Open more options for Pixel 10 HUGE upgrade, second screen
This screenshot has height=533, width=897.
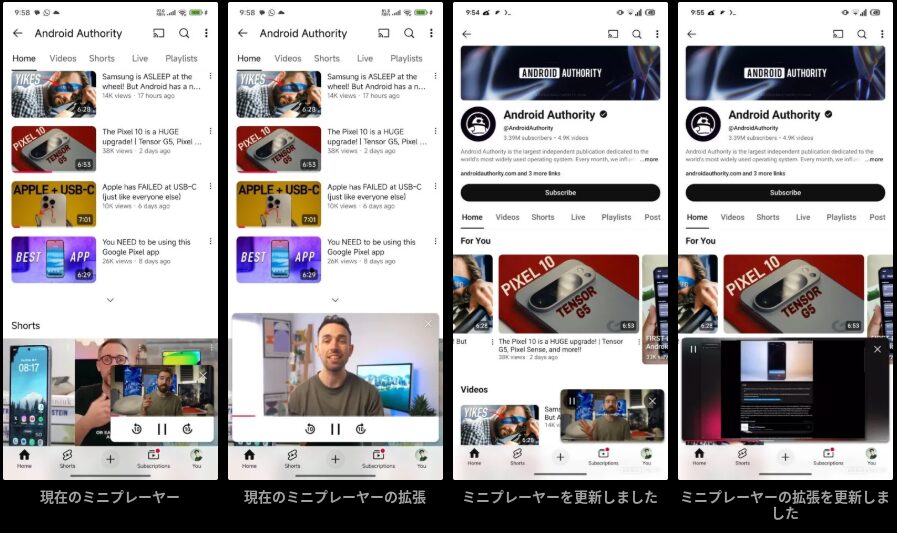tap(435, 131)
